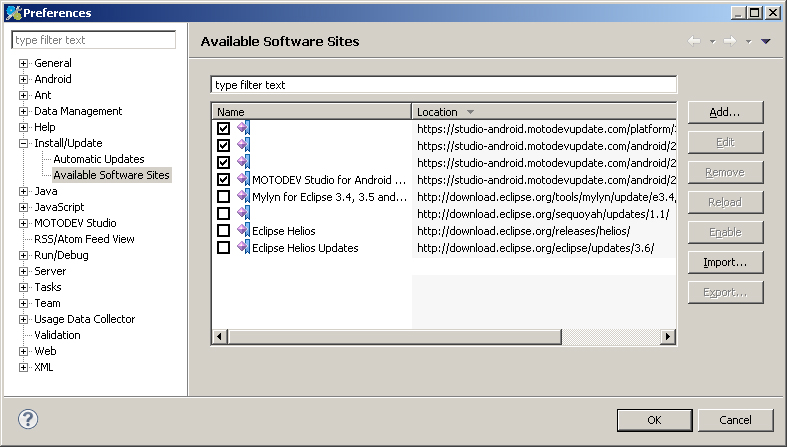
Task: Select the Eclipse Helios Updates name text
Action: 305,248
